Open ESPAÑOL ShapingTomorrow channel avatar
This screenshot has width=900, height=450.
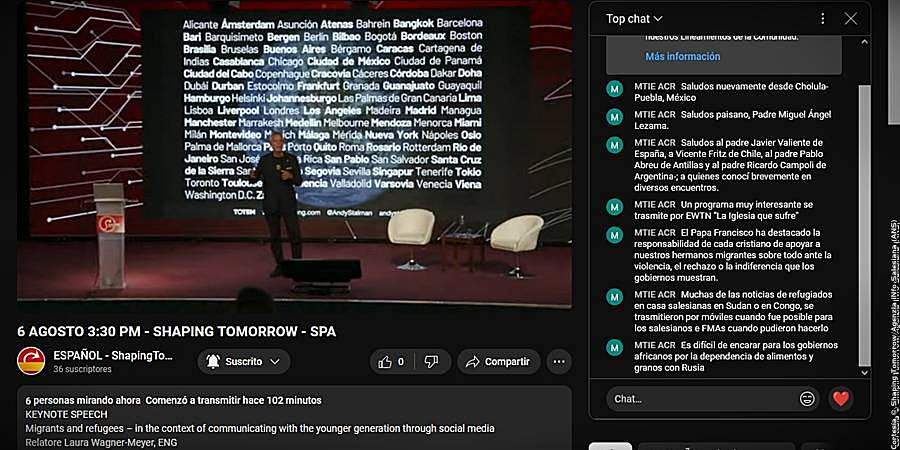coord(31,361)
